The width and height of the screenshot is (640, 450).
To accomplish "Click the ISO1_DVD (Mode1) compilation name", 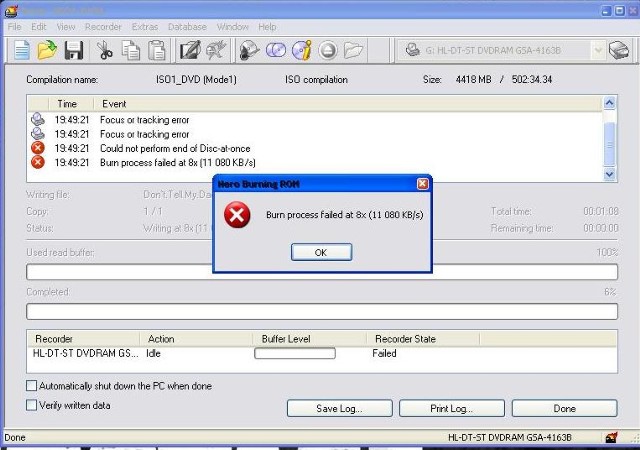I will (196, 80).
